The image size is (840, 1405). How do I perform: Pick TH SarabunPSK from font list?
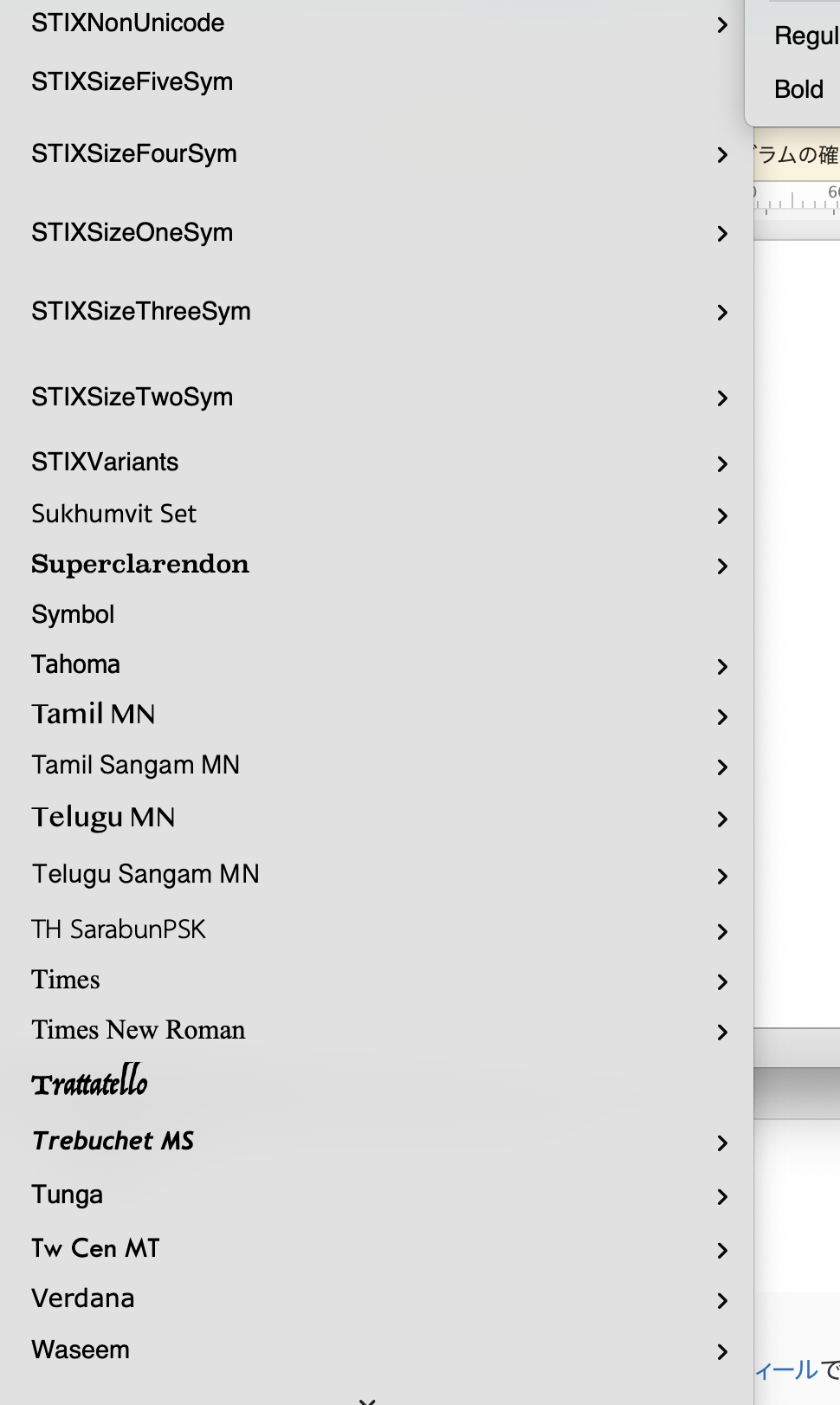point(119,929)
